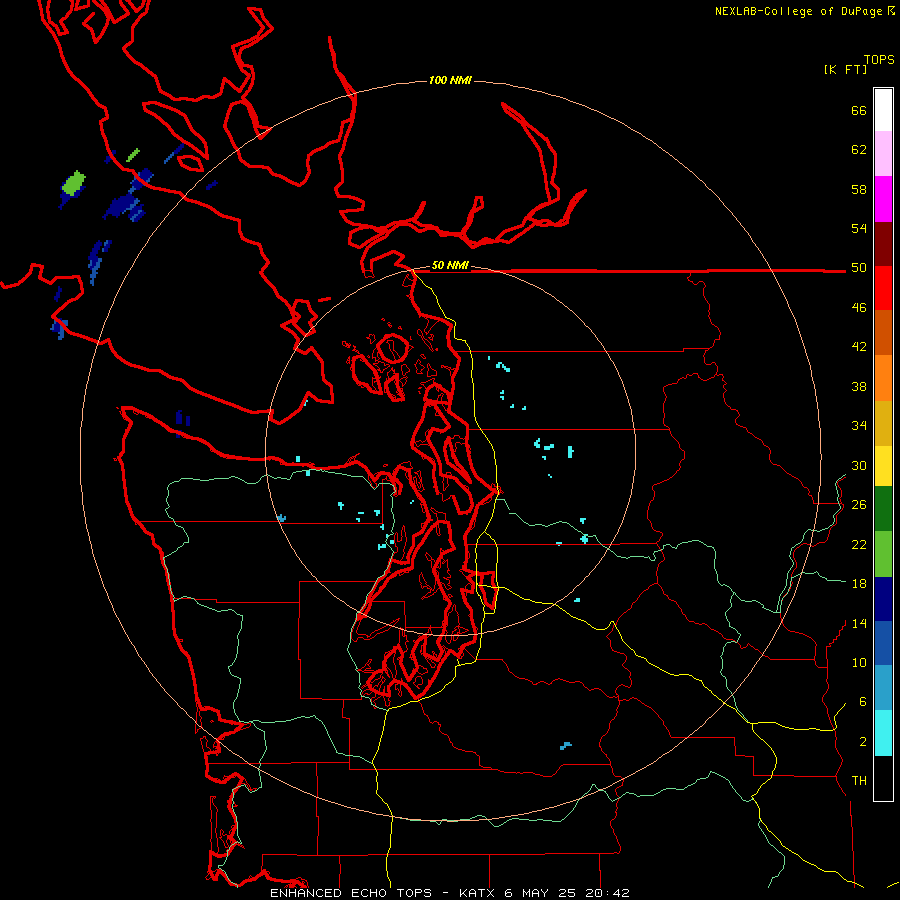Click the "34" legend value
The image size is (900, 900).
[x=859, y=426]
